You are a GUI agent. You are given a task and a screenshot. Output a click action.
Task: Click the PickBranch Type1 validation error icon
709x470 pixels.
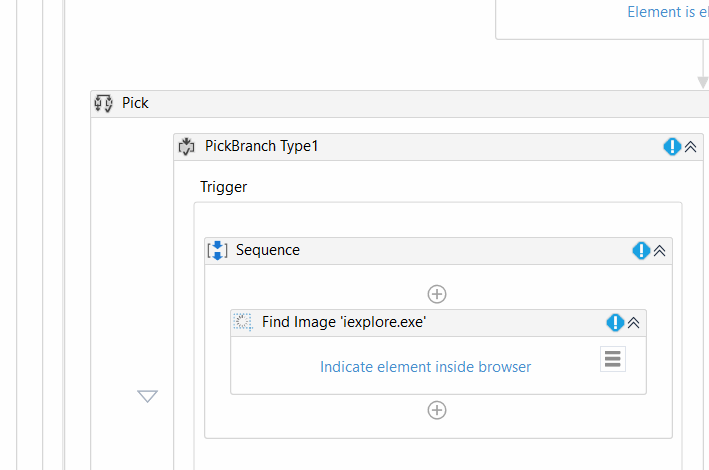672,146
